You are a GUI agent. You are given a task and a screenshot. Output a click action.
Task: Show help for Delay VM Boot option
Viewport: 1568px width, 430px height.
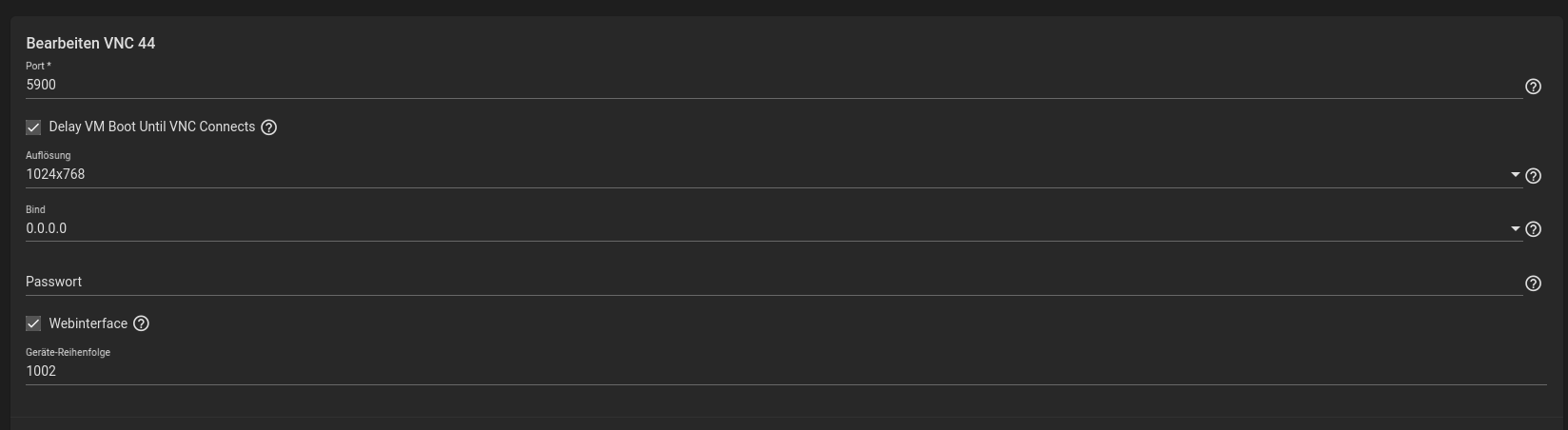point(269,127)
